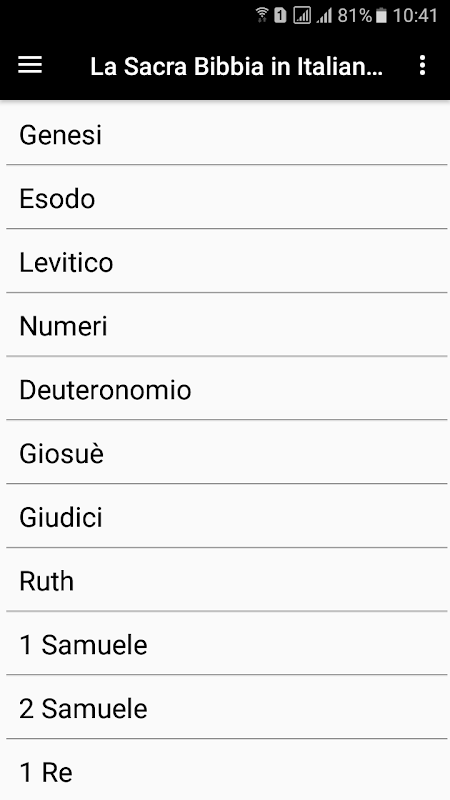Open 1 Samuele
The image size is (450, 800).
pyautogui.click(x=227, y=644)
